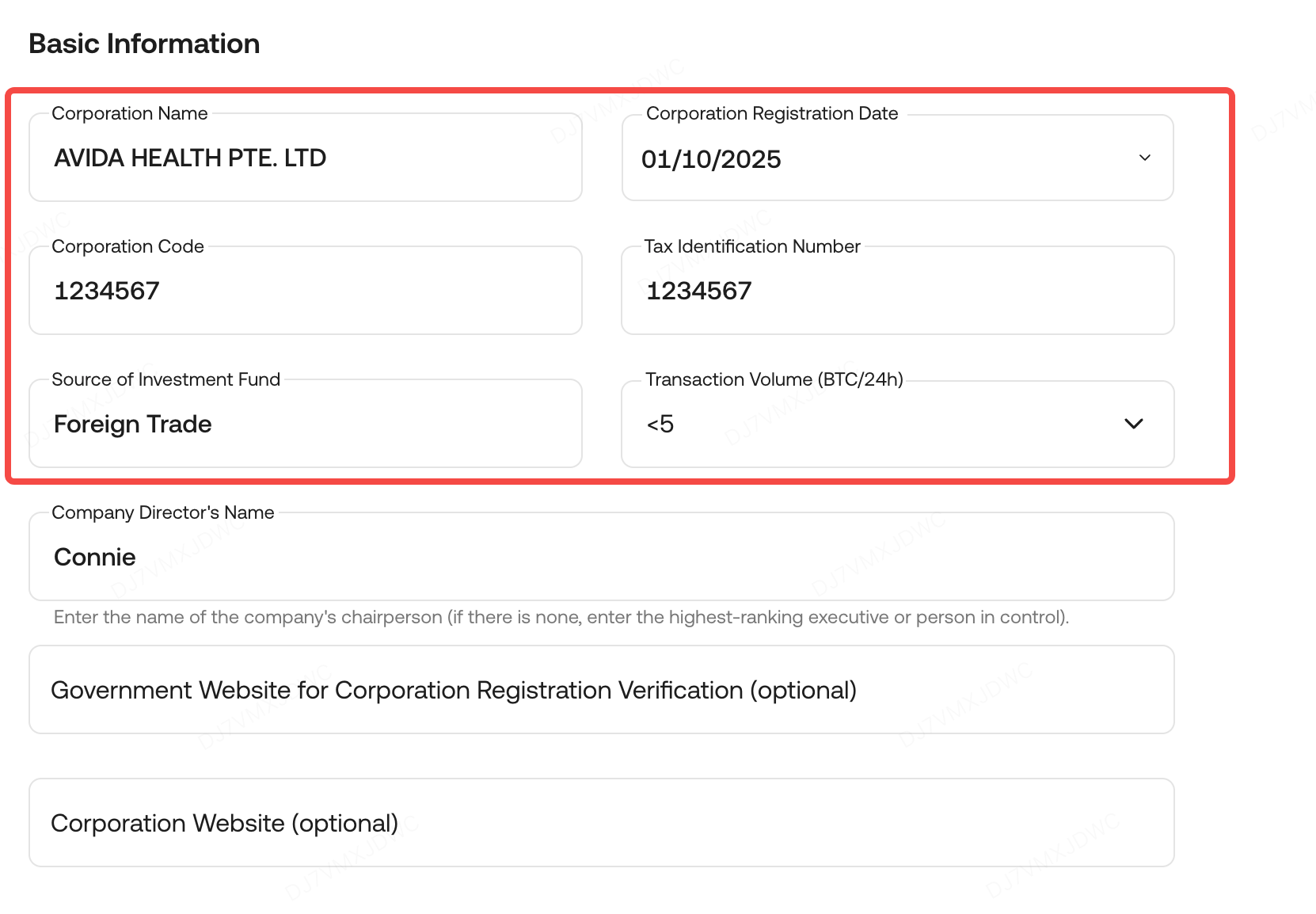Image resolution: width=1316 pixels, height=914 pixels.
Task: Click the 01/10/2025 date value
Action: pyautogui.click(x=711, y=159)
